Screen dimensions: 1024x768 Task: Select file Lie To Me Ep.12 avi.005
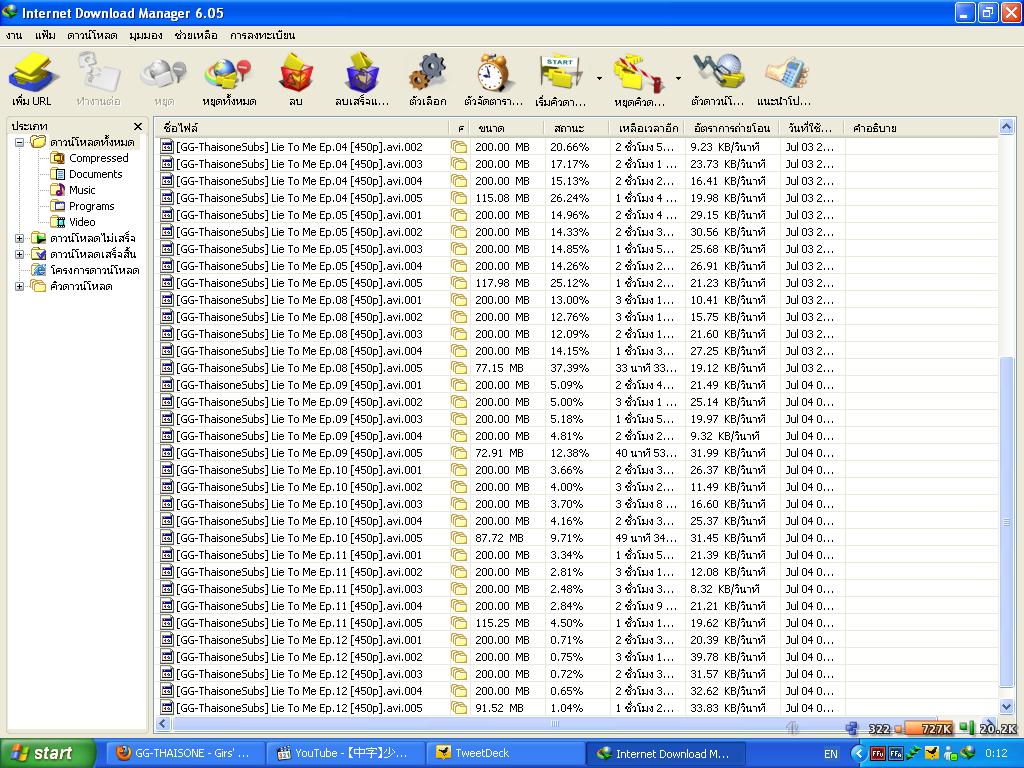[x=299, y=707]
